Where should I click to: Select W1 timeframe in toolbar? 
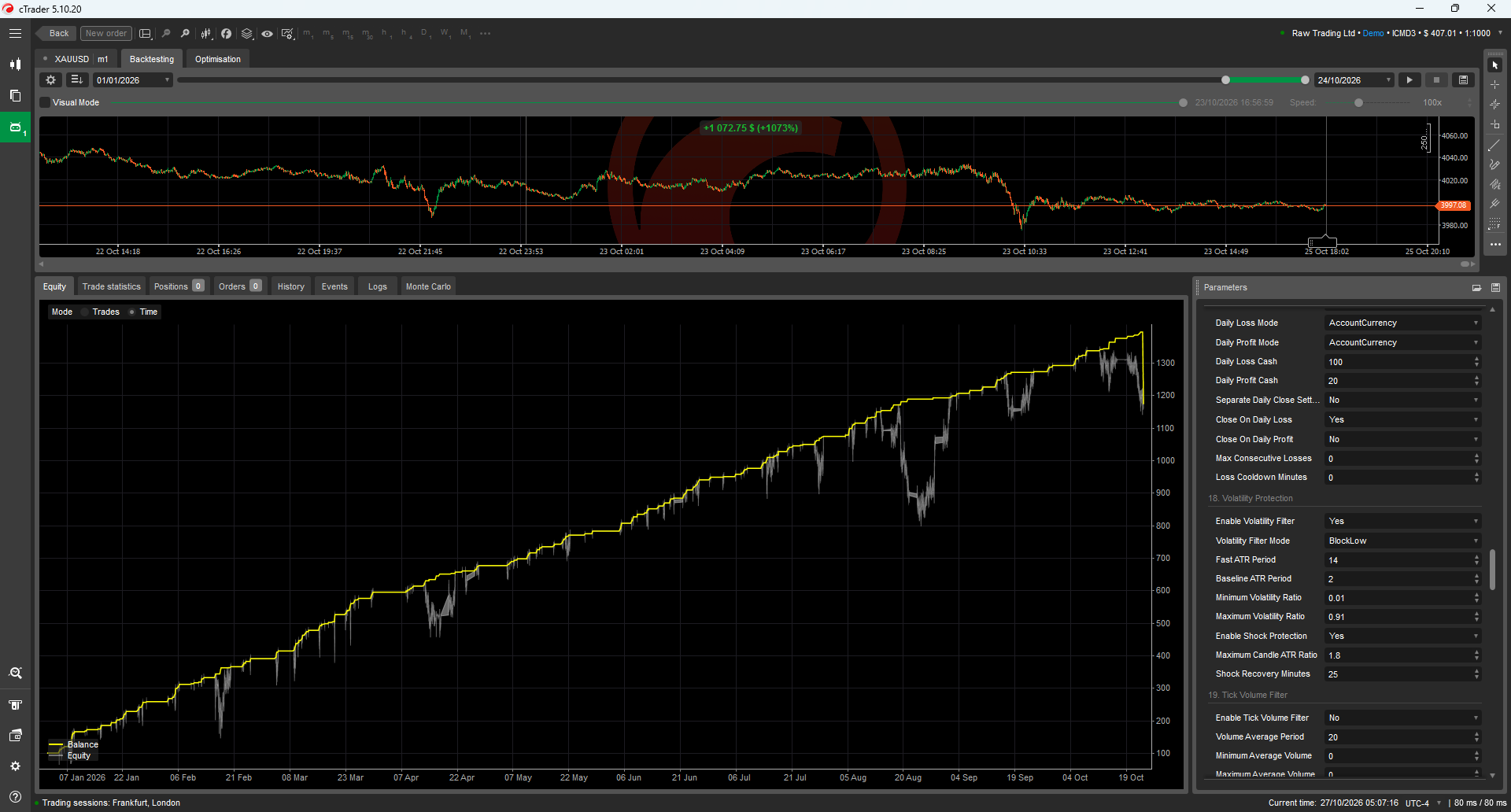pos(445,34)
